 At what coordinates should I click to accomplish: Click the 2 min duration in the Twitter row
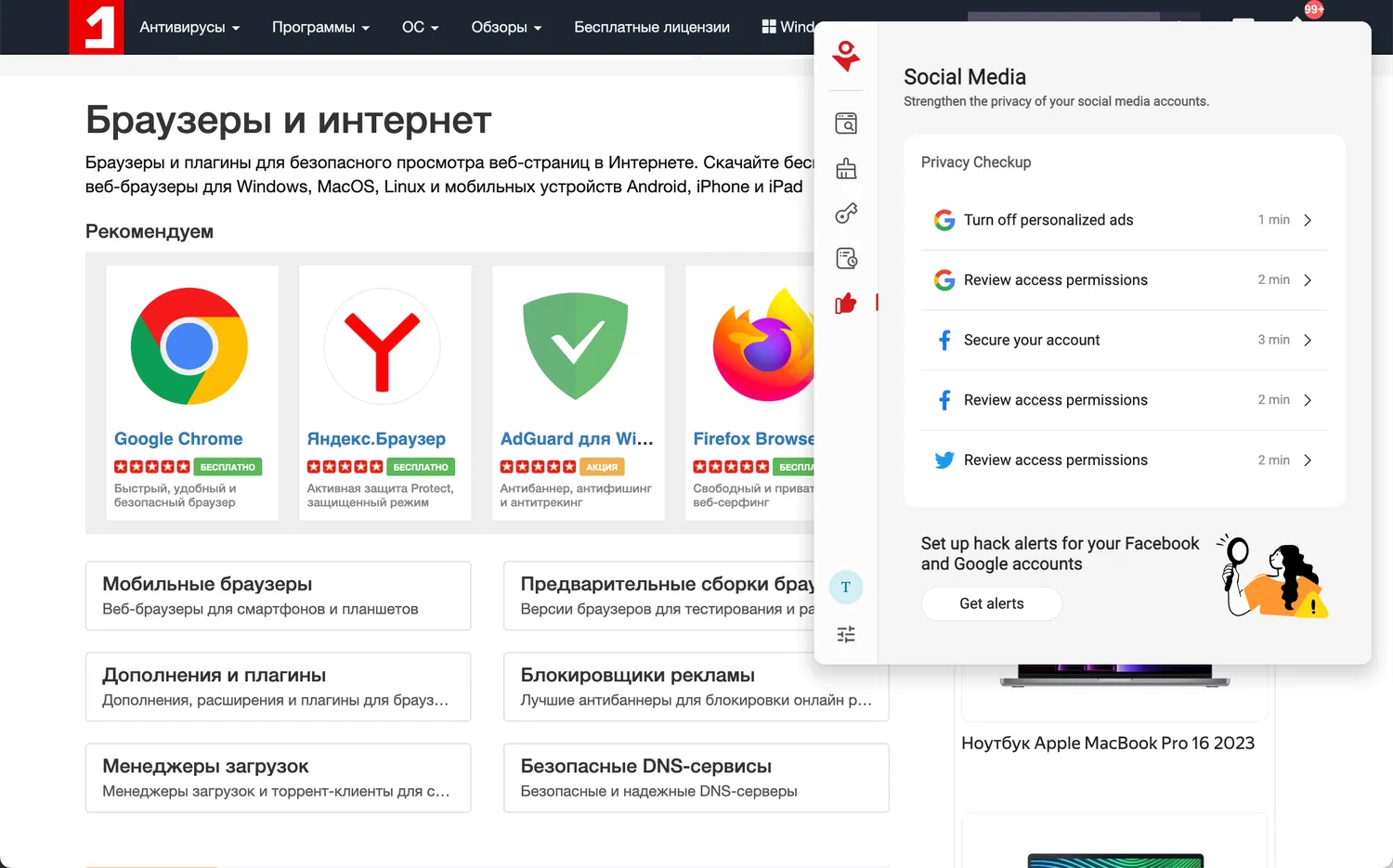coord(1273,460)
